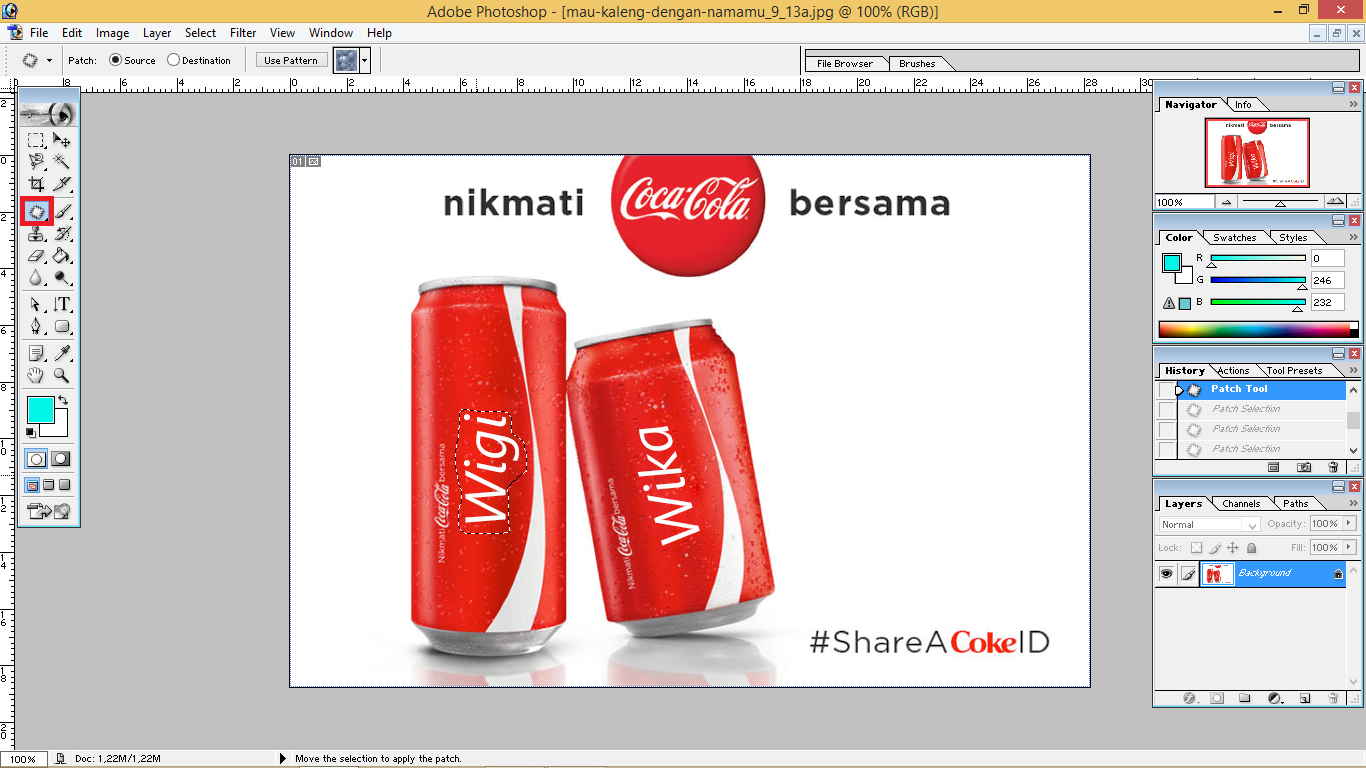Open the layer Fill slider arrow
The image size is (1366, 768).
coord(1349,547)
